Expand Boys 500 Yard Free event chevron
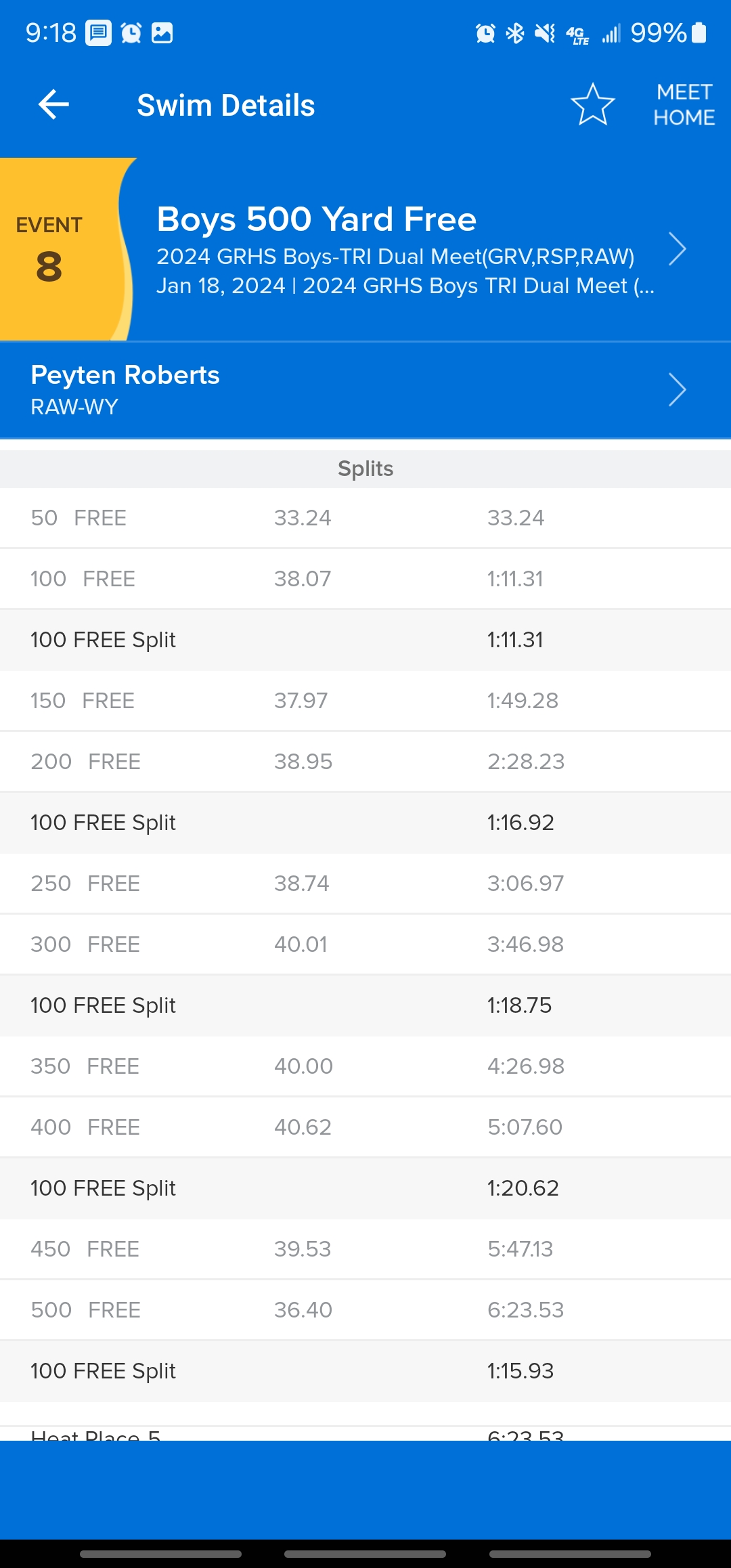731x1568 pixels. click(x=677, y=249)
